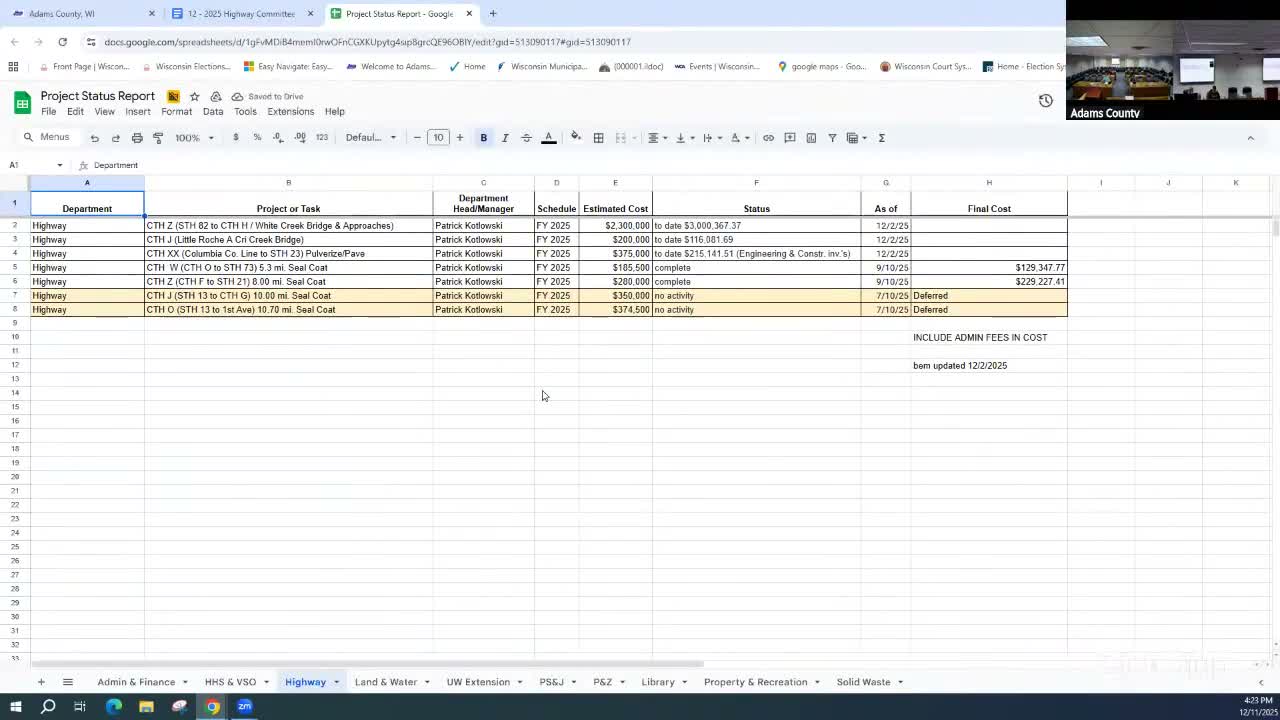Increase font size with the plus button
Screen dimensions: 1280x720
[460, 138]
